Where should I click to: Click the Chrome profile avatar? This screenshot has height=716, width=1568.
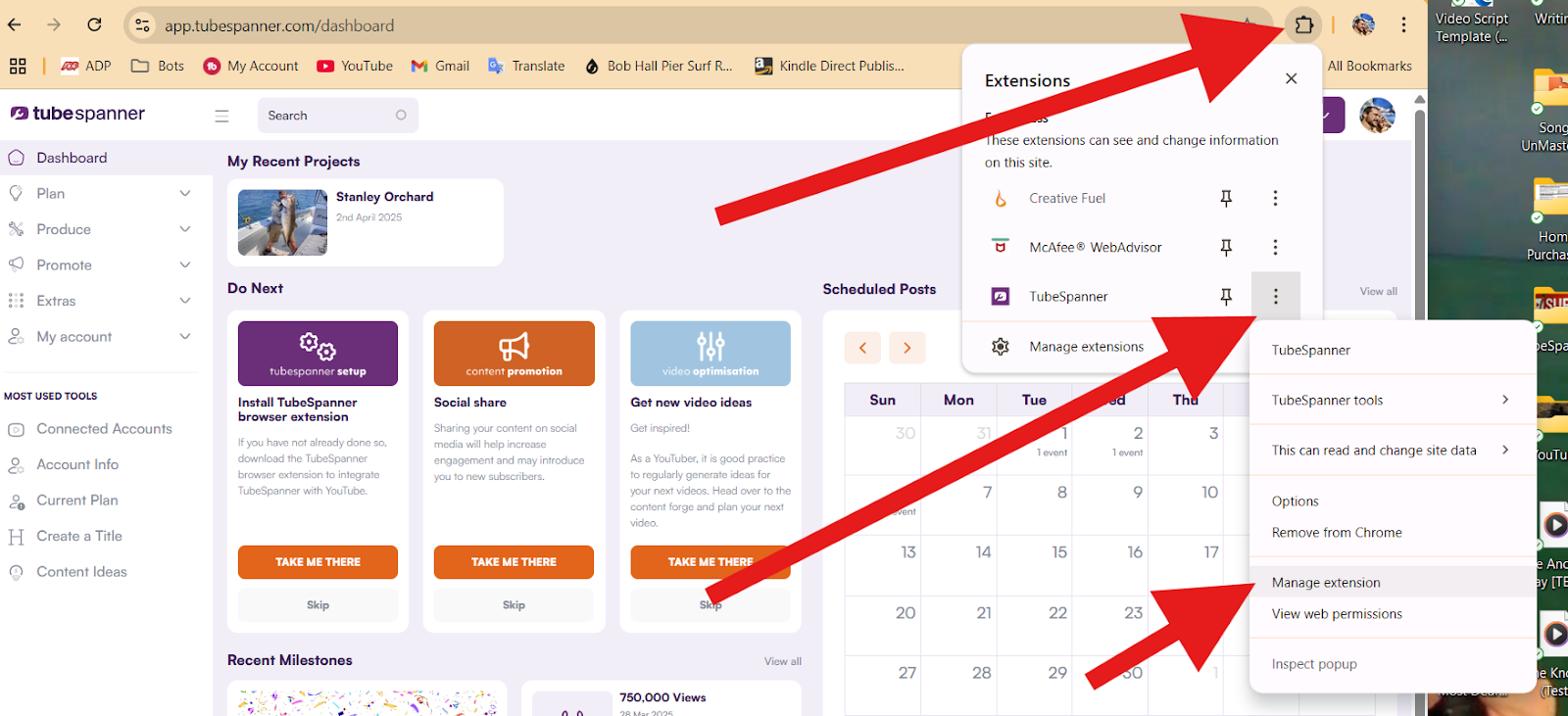[1363, 25]
